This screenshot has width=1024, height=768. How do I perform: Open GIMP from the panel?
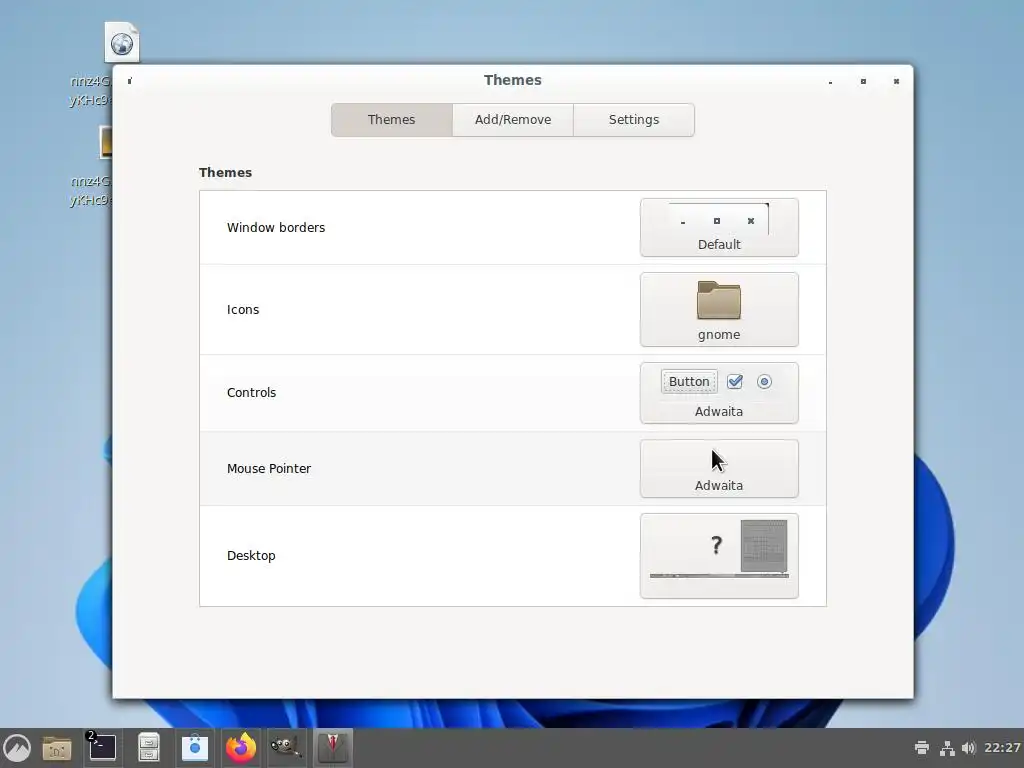point(286,748)
